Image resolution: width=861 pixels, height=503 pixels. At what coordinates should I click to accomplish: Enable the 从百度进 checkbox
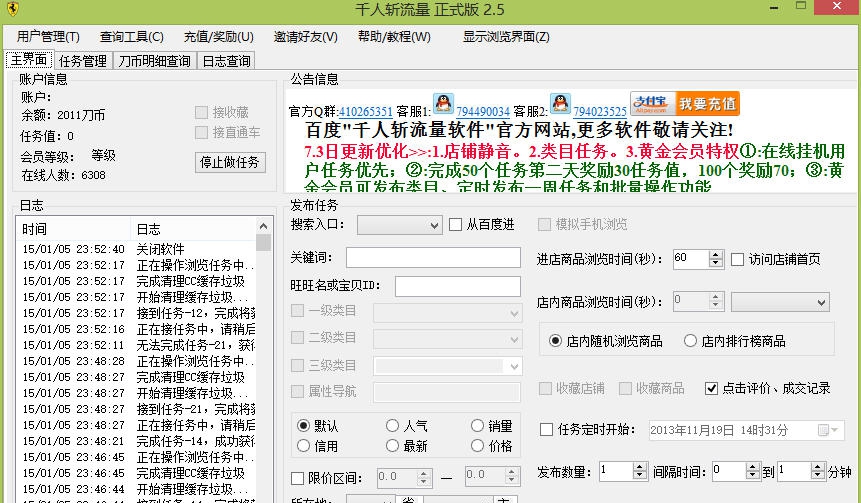click(455, 224)
